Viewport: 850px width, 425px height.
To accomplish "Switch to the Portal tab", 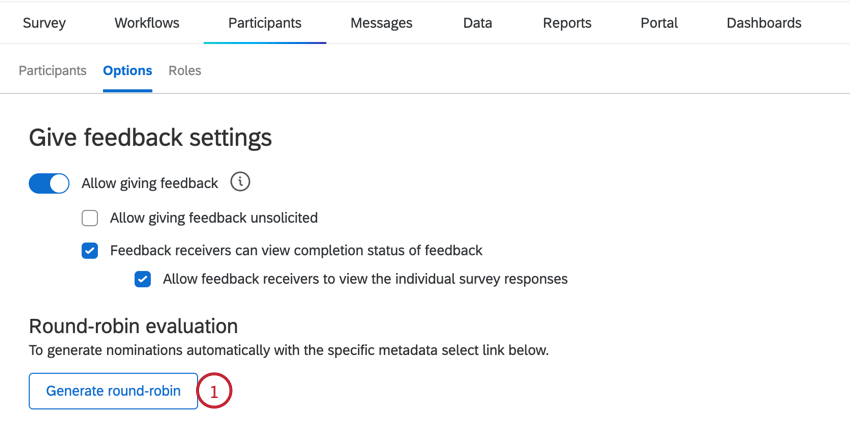I will [659, 23].
